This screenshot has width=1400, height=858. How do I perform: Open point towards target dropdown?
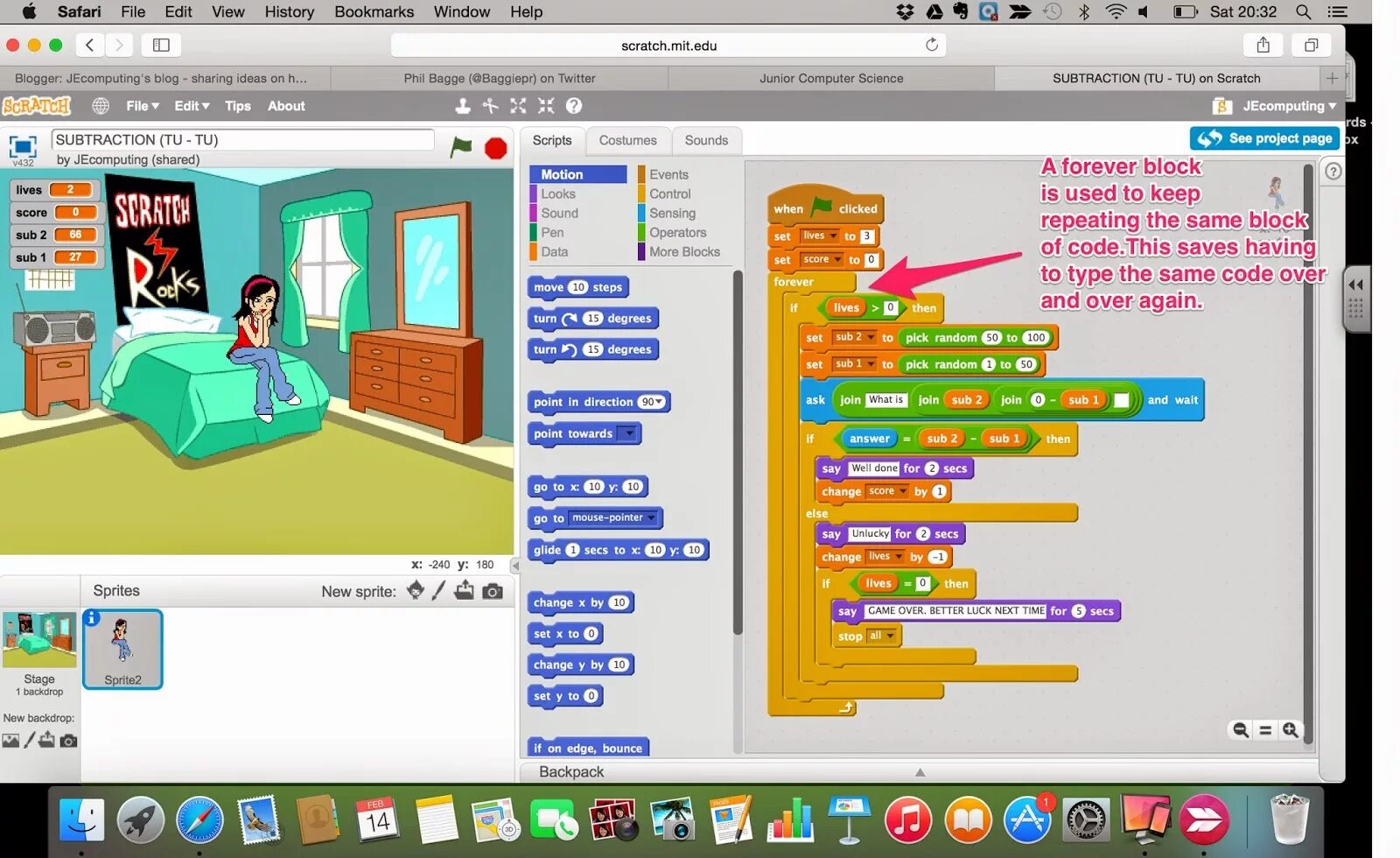pyautogui.click(x=627, y=433)
